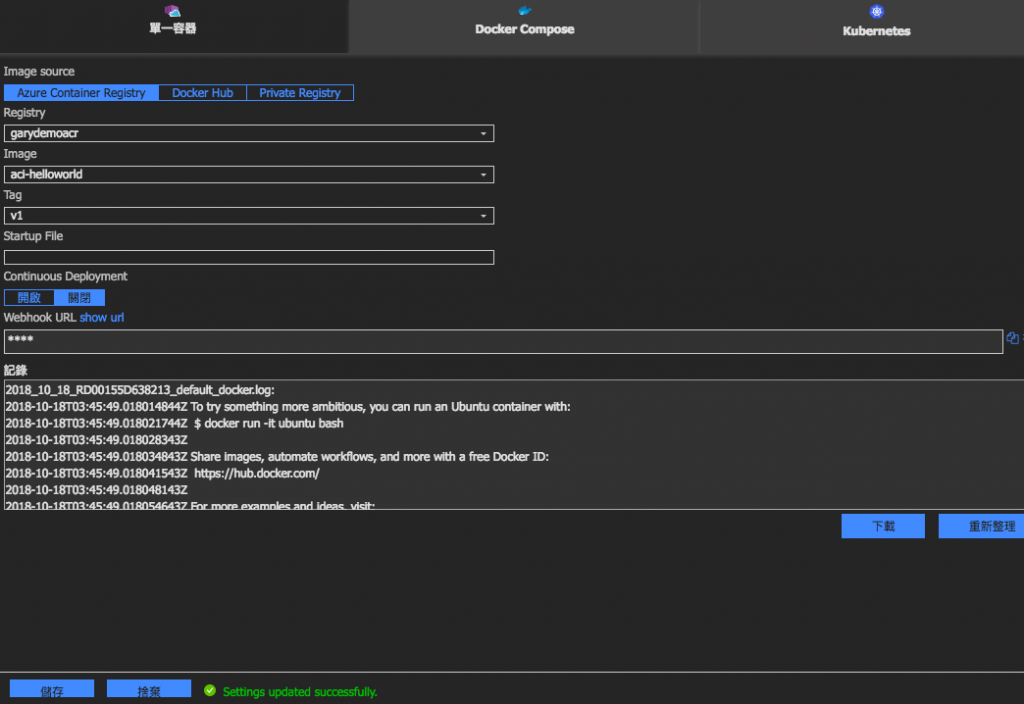Click the Continuous Deployment label
The height and width of the screenshot is (704, 1024).
(65, 276)
